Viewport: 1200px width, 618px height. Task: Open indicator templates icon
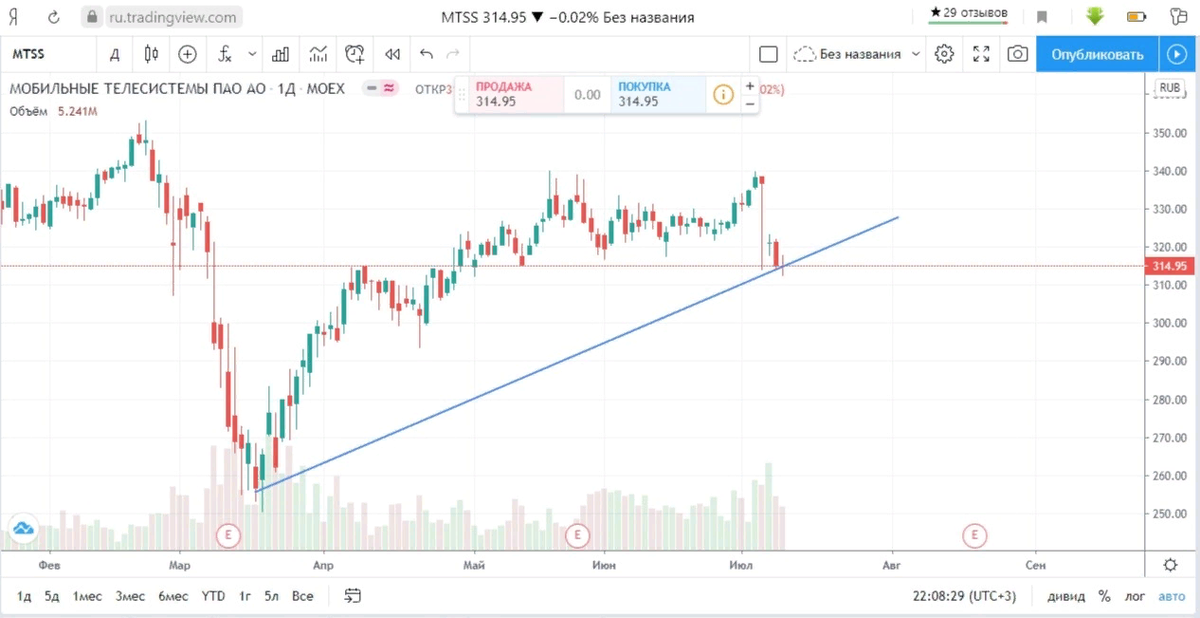click(318, 54)
